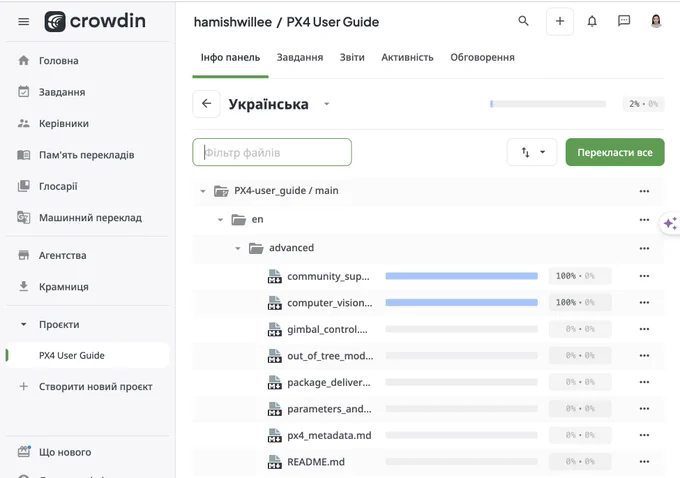Open px4_metadata.md file
This screenshot has height=478, width=680.
tap(329, 435)
